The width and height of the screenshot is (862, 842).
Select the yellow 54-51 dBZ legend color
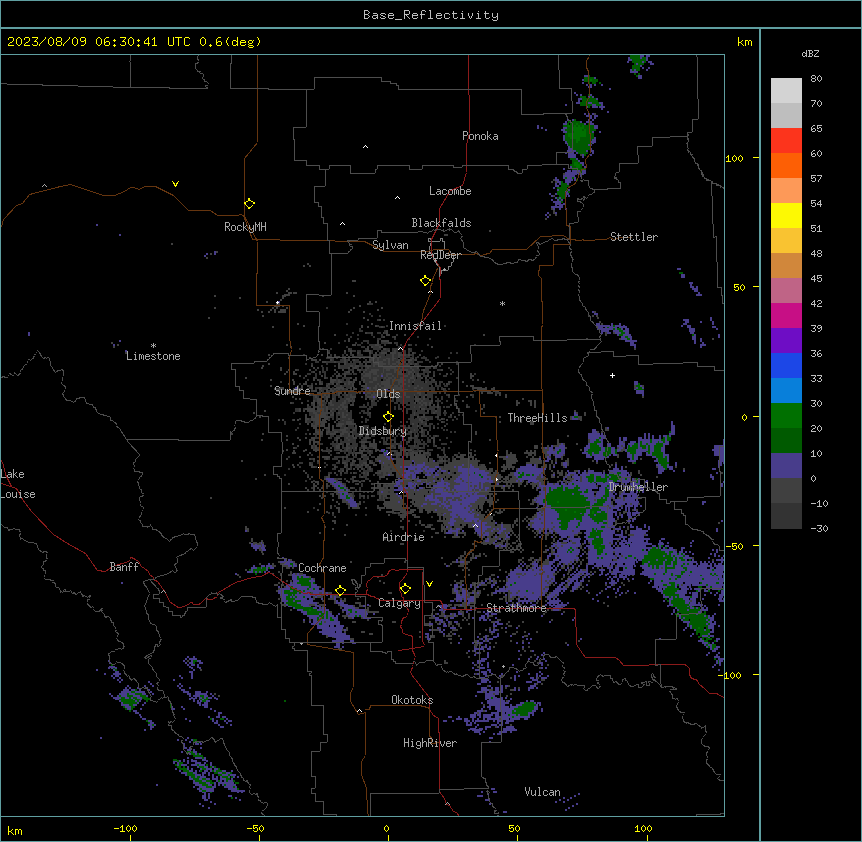tap(786, 215)
